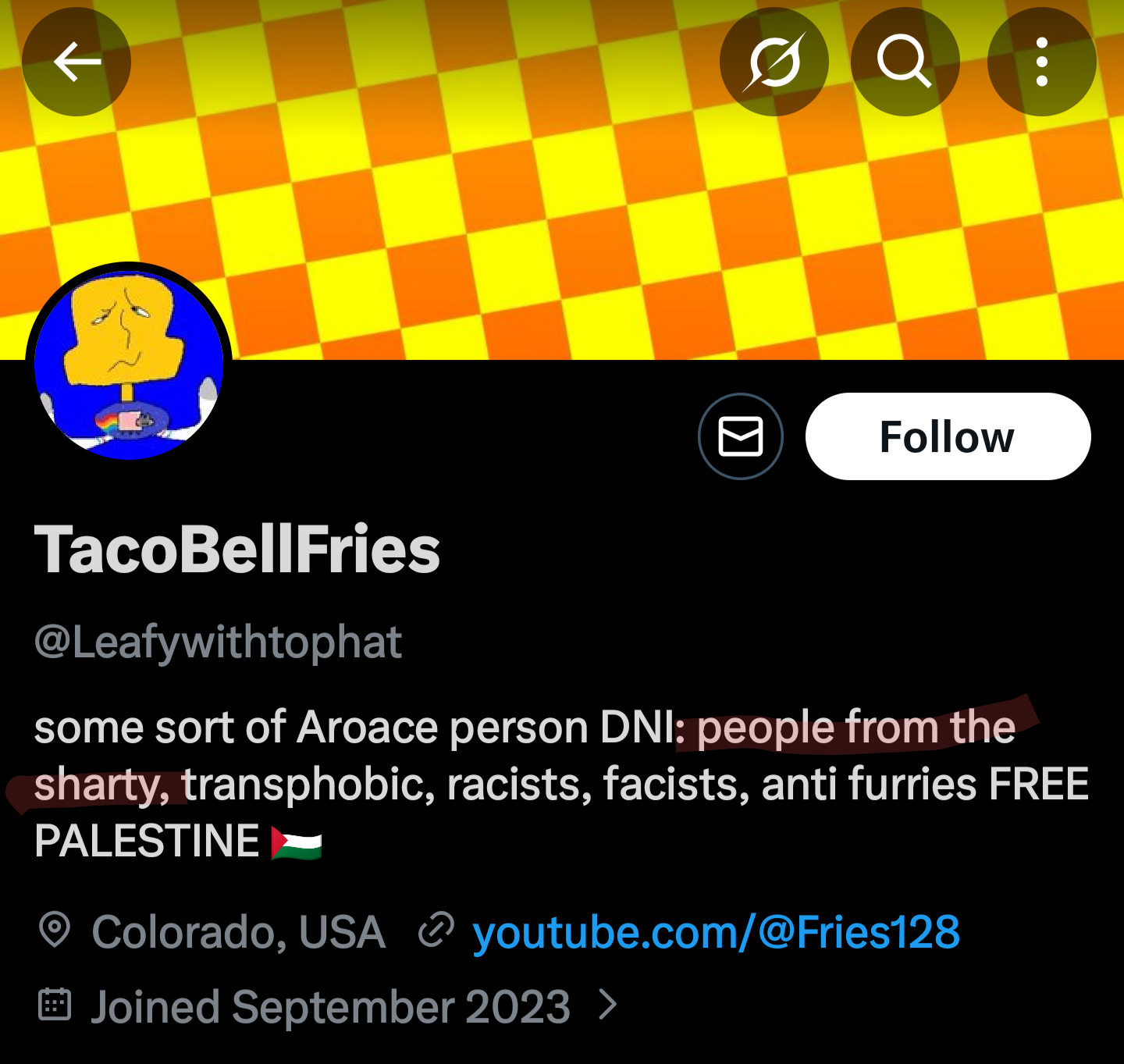Open the three-dot more options menu

[x=1041, y=62]
